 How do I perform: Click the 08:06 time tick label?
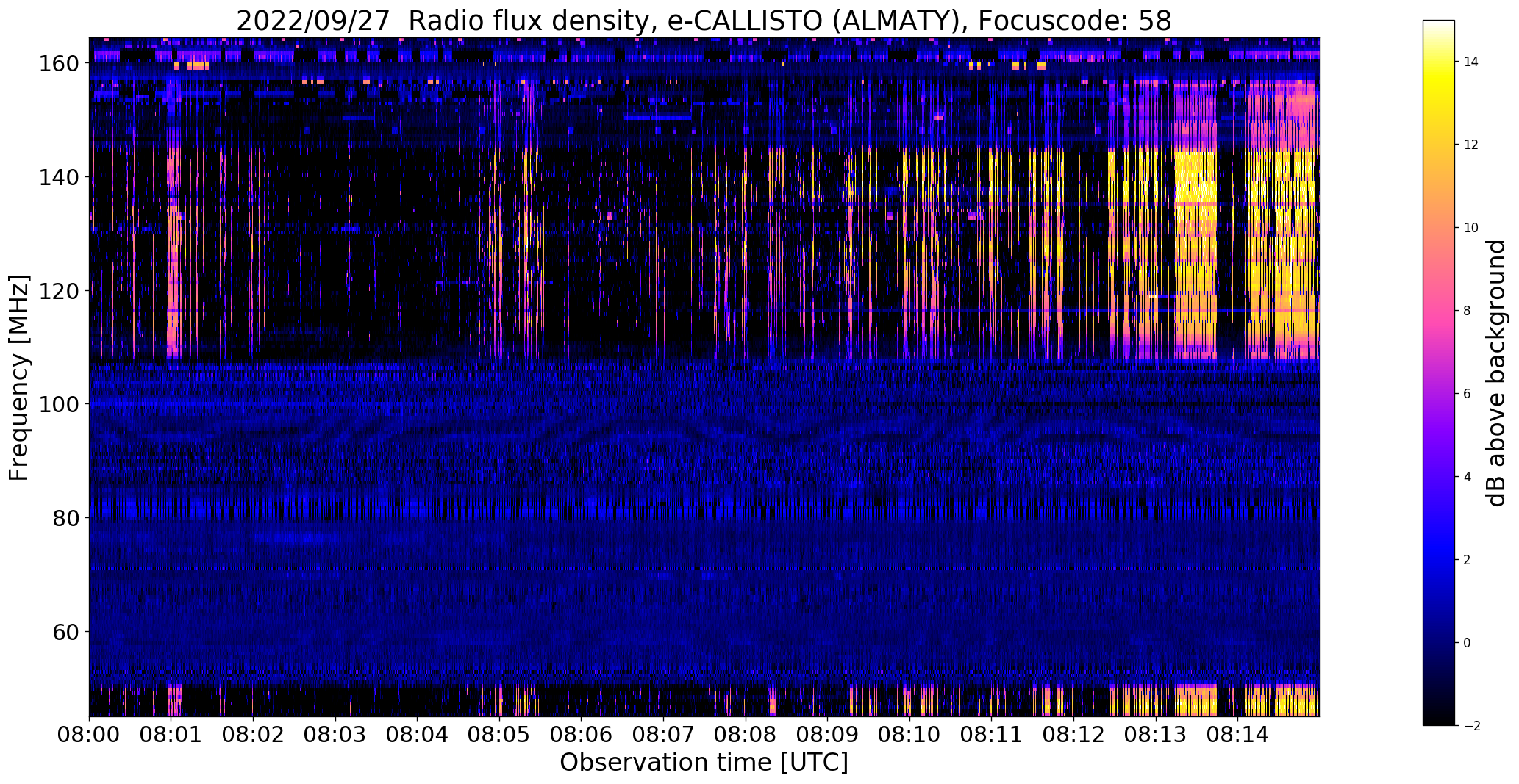tap(582, 735)
